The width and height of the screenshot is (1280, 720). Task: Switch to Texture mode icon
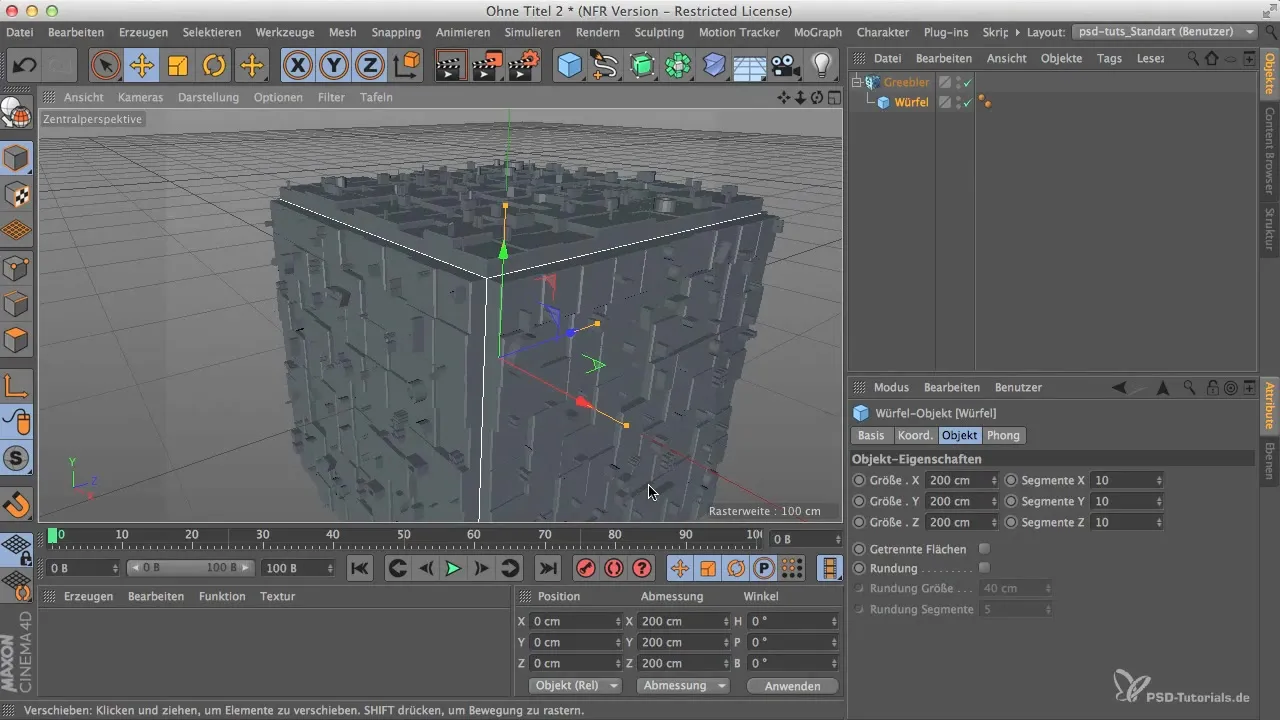17,196
